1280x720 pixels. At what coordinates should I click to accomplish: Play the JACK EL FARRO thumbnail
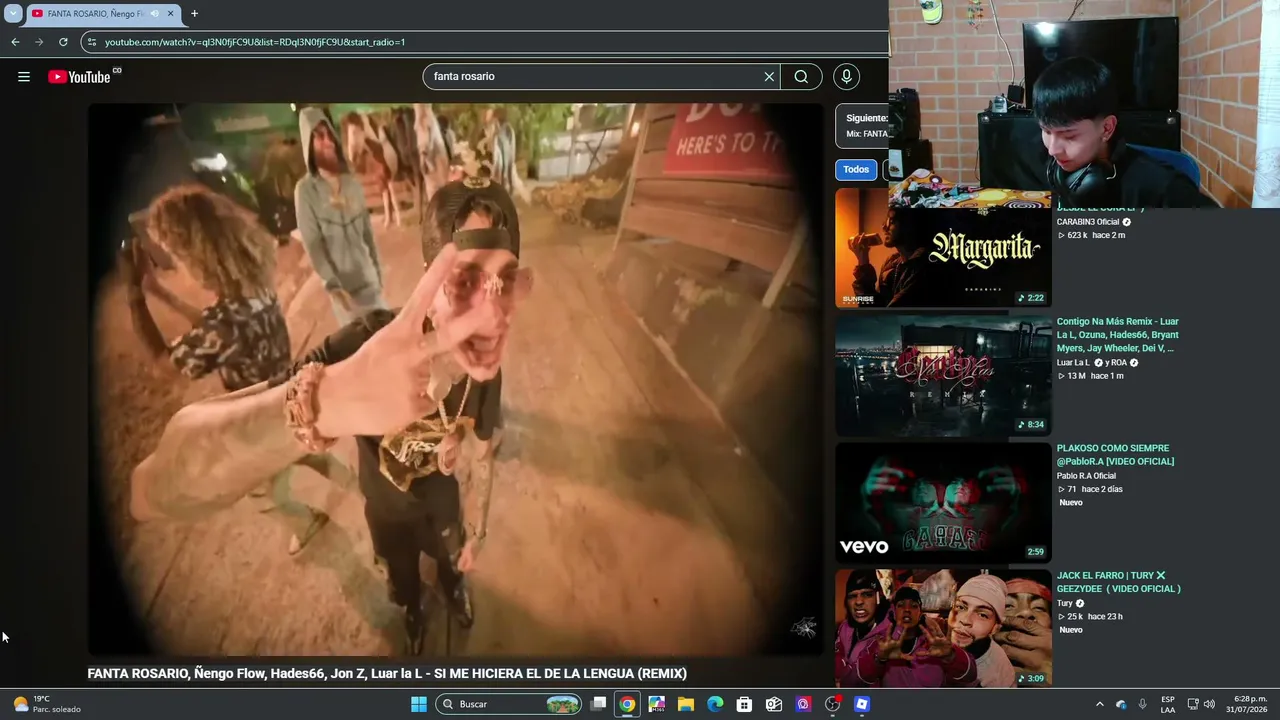[x=943, y=629]
